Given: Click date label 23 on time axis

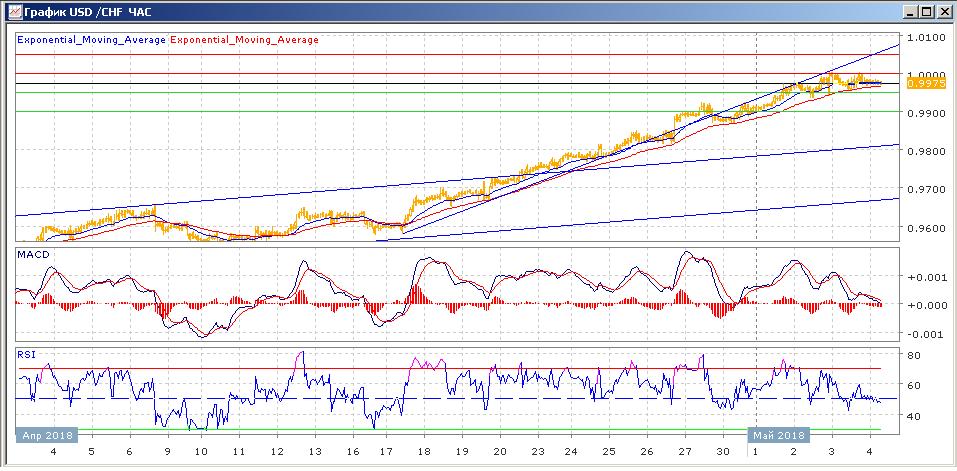Looking at the screenshot, I should coord(536,452).
